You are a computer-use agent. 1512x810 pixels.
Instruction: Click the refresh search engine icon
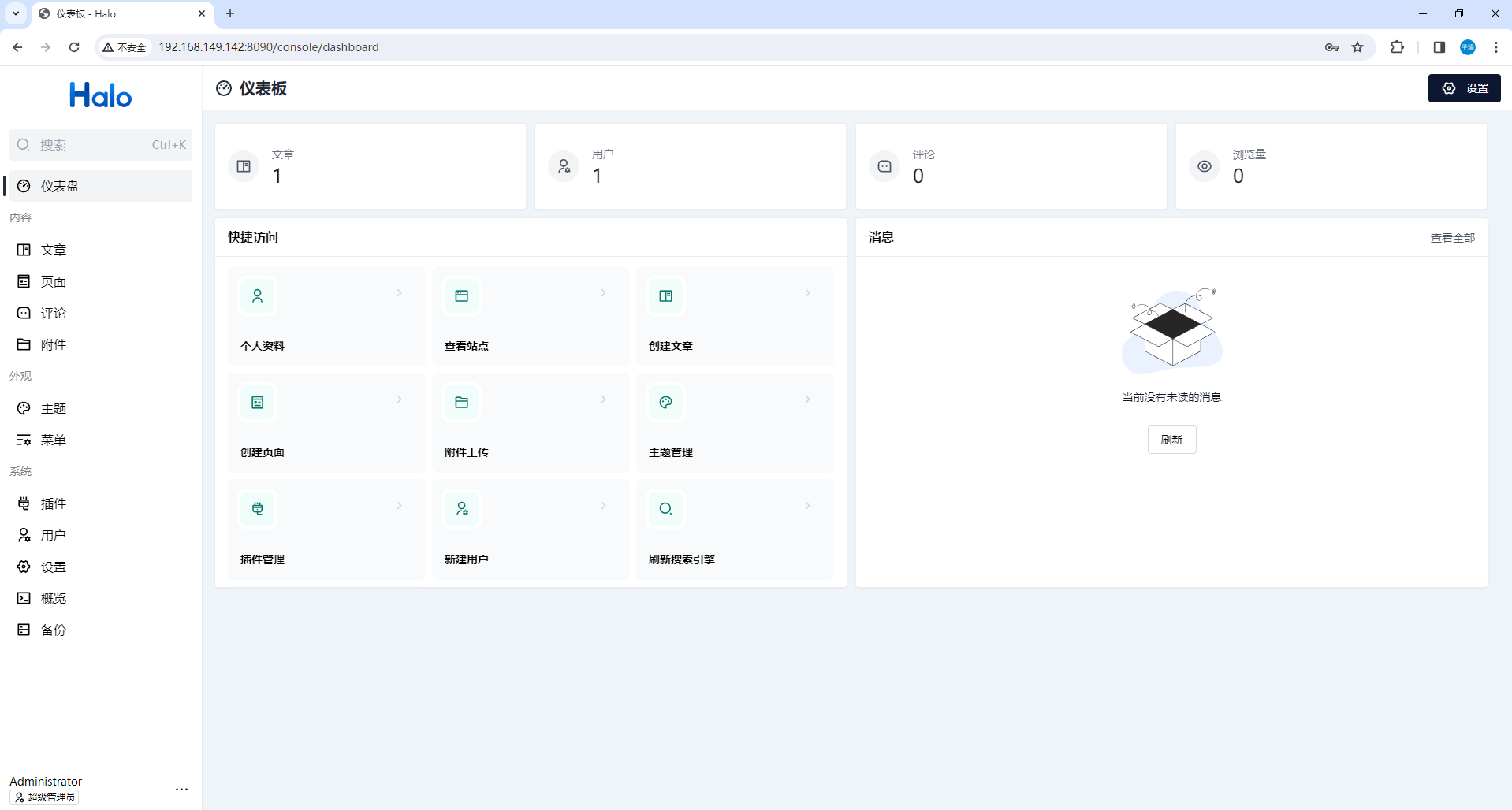point(666,509)
